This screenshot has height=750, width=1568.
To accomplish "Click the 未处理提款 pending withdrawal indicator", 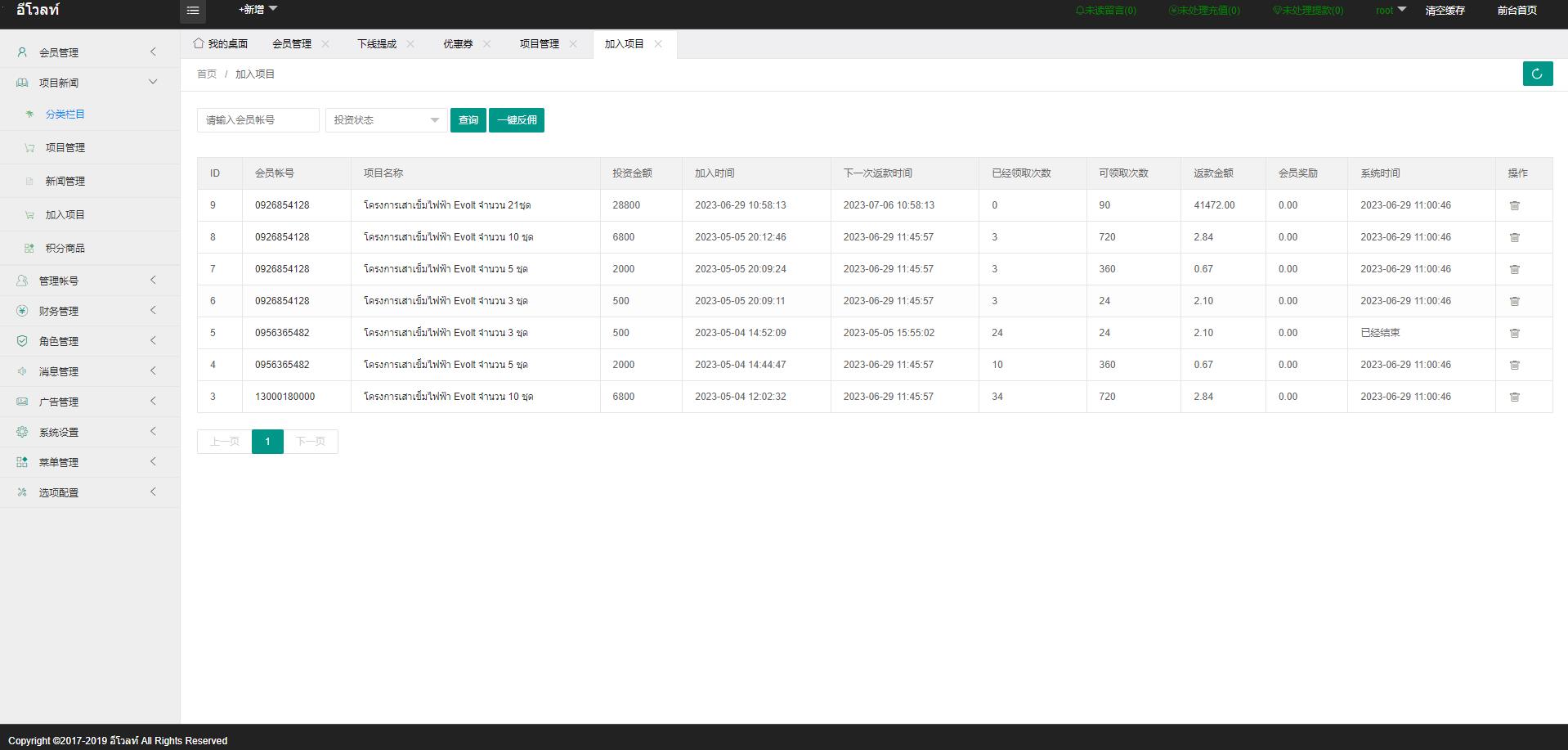I will point(1307,11).
